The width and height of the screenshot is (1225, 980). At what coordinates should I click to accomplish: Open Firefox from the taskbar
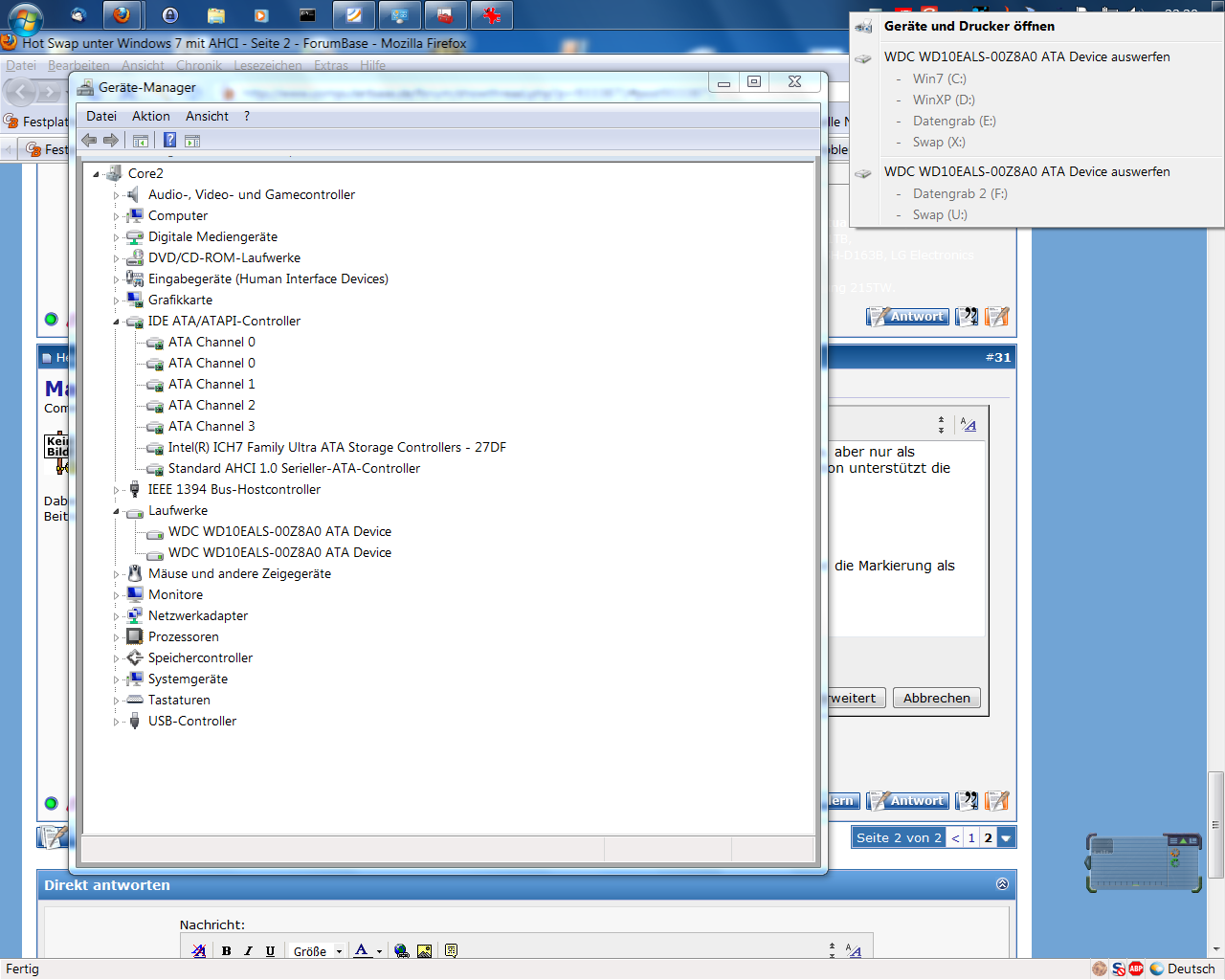122,15
